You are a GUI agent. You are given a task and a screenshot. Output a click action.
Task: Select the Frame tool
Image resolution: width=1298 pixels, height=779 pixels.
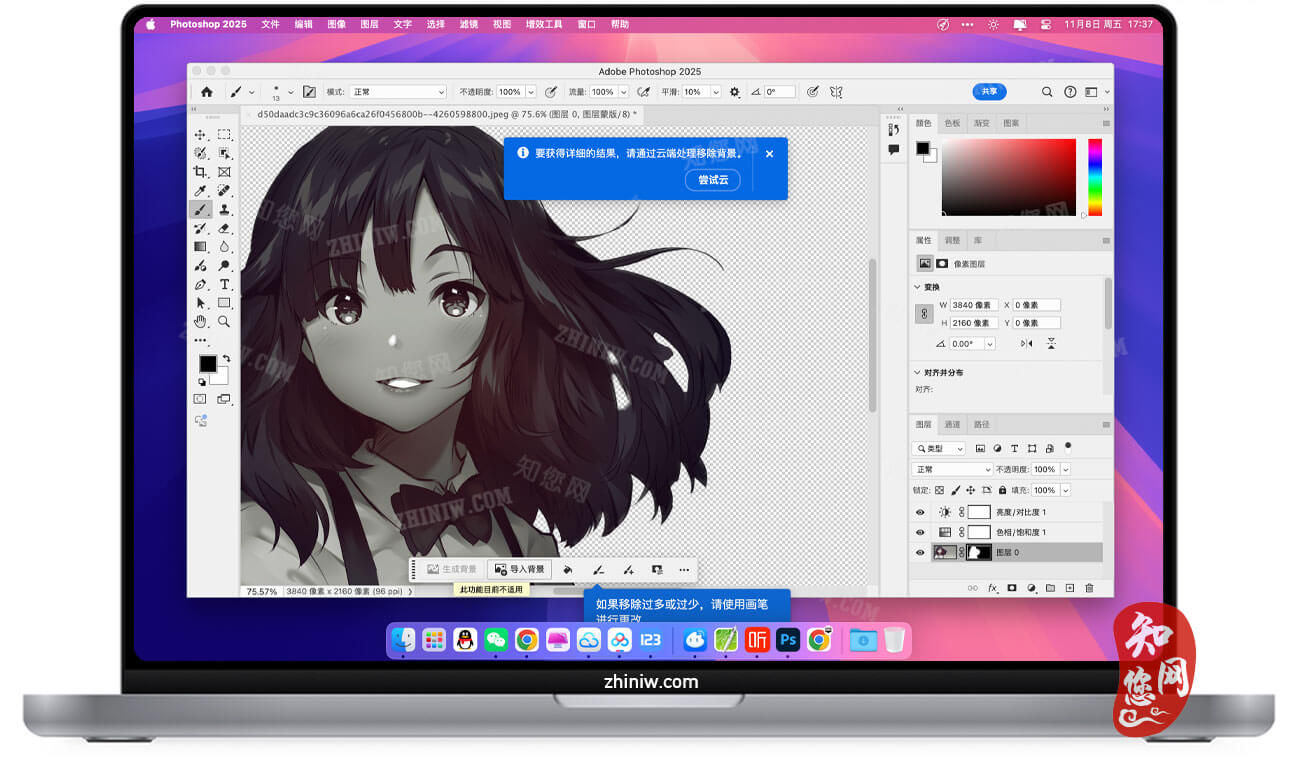224,172
